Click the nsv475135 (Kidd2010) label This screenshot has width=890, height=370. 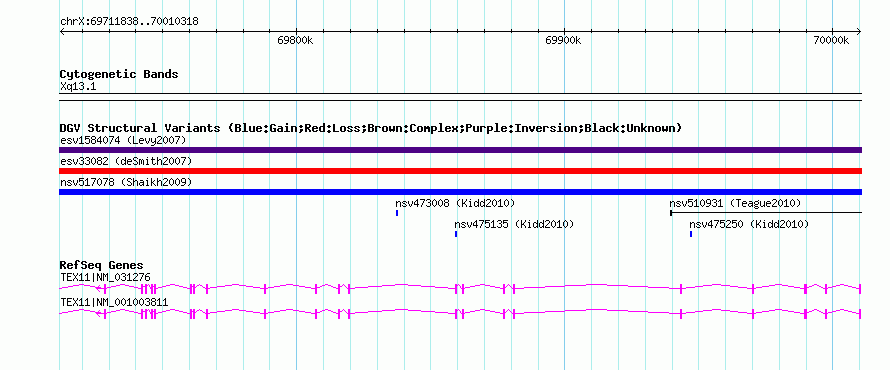pyautogui.click(x=514, y=224)
